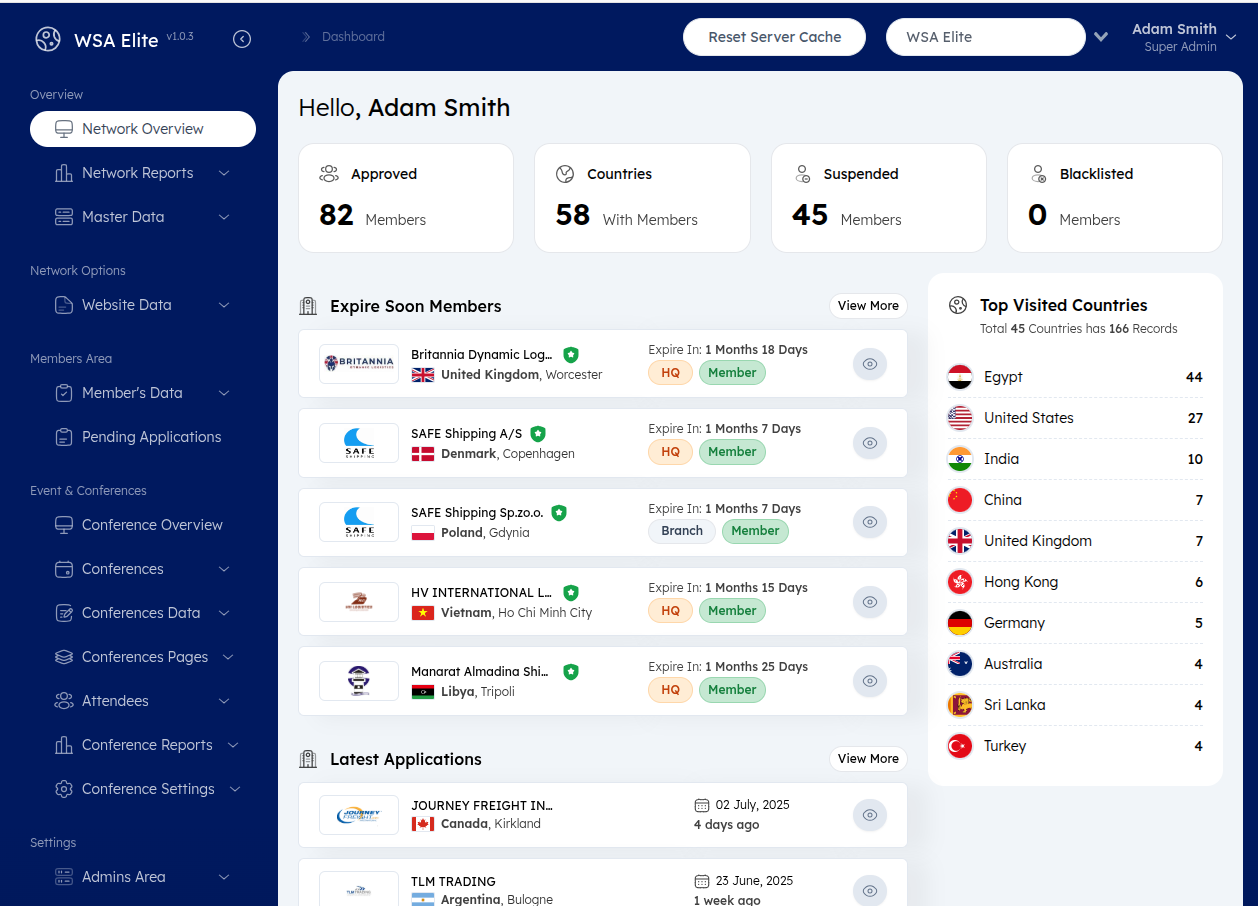View SAFE Shipping A/S member via eye icon
1258x910 pixels.
click(x=870, y=443)
